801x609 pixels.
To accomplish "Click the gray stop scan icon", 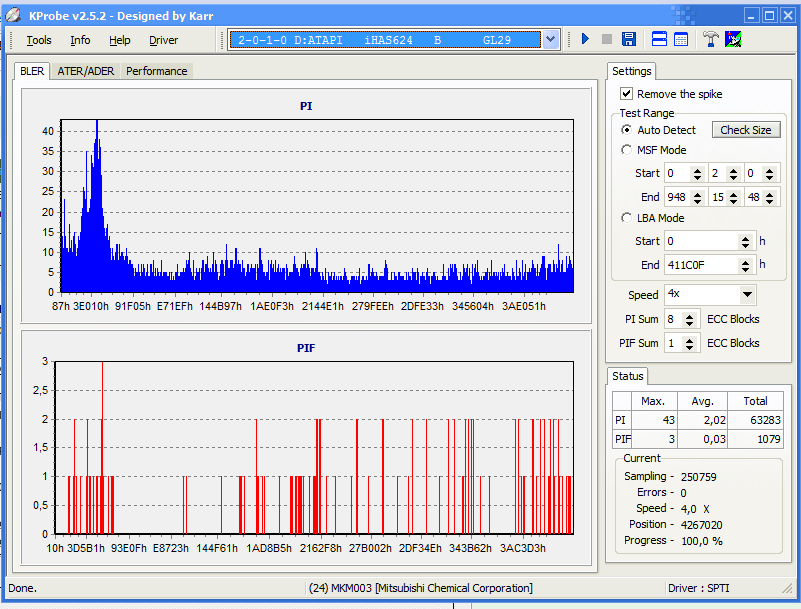I will 607,39.
